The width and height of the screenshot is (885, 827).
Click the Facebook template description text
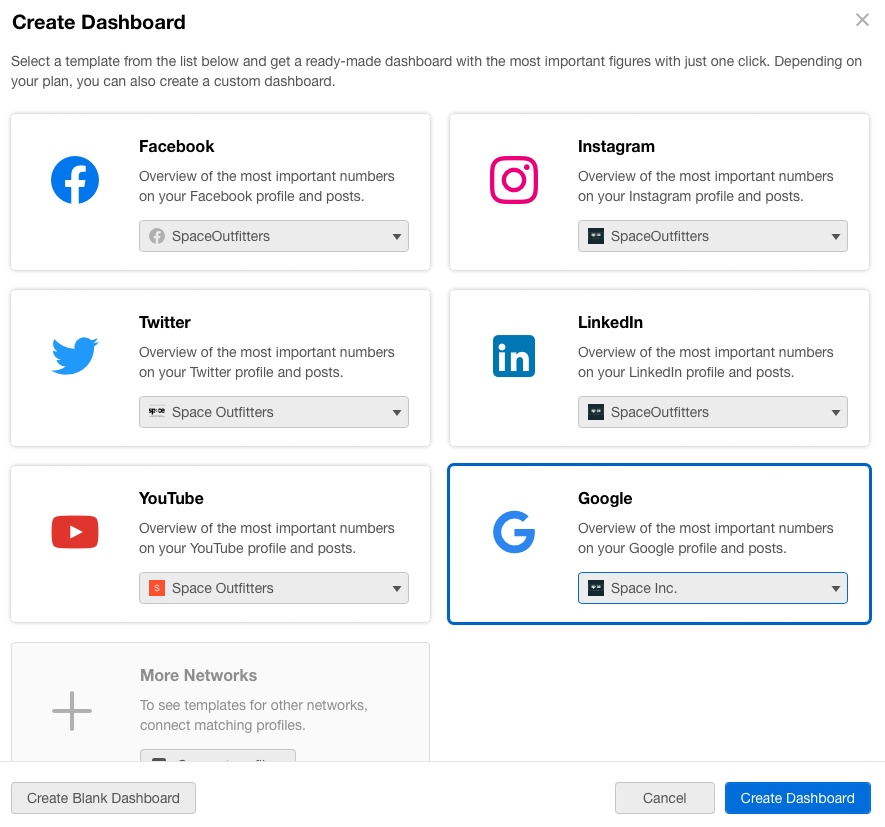click(266, 186)
